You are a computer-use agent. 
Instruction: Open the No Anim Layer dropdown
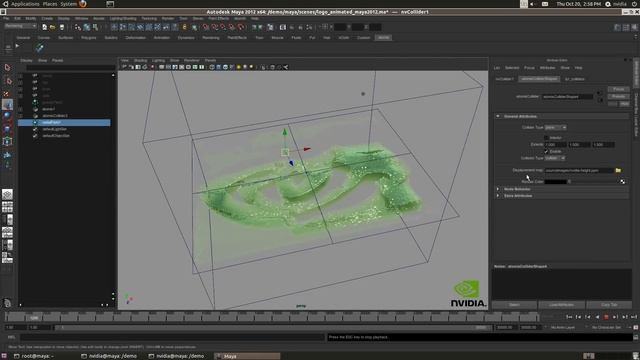tap(563, 327)
